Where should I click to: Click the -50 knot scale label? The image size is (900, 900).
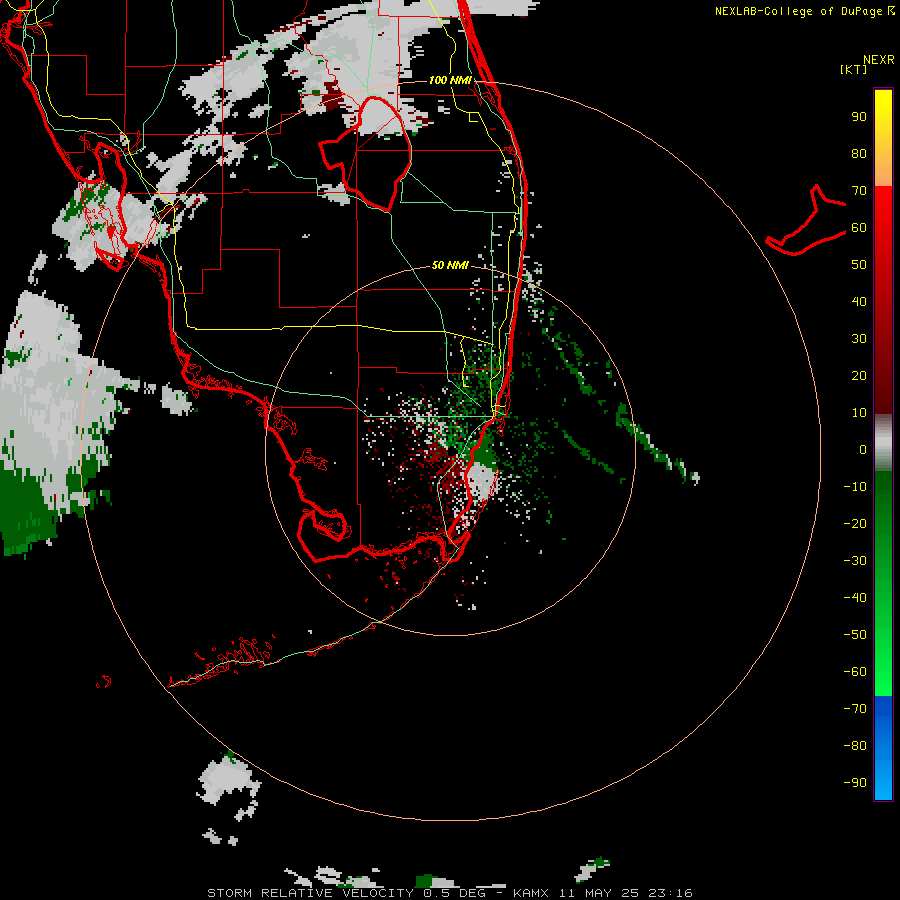[x=855, y=635]
